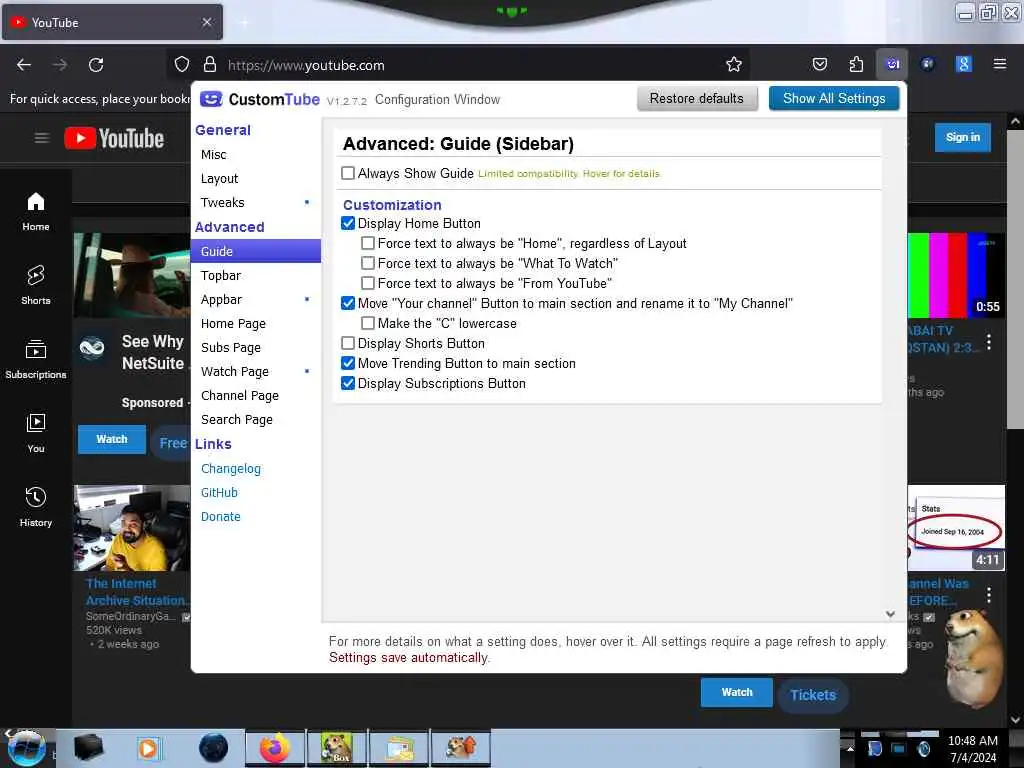
Task: Enable force text "Home" regardless of Layout
Action: click(x=368, y=243)
